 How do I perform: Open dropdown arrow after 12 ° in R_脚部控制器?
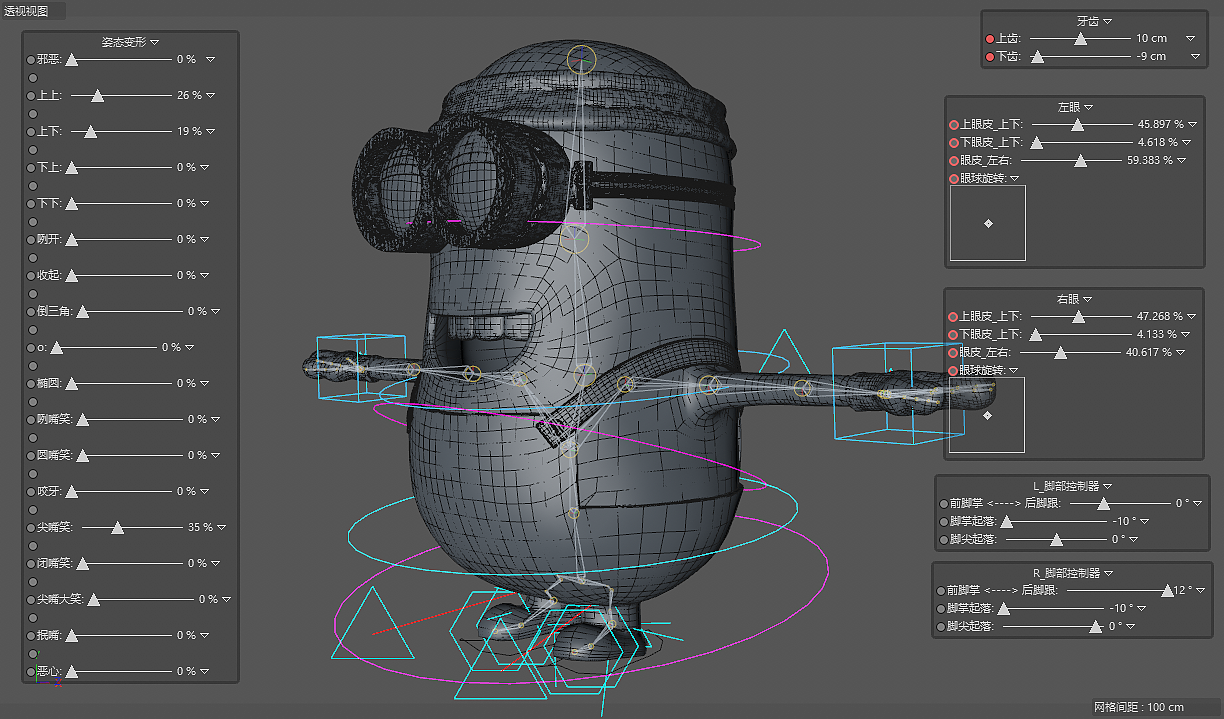(x=1200, y=590)
